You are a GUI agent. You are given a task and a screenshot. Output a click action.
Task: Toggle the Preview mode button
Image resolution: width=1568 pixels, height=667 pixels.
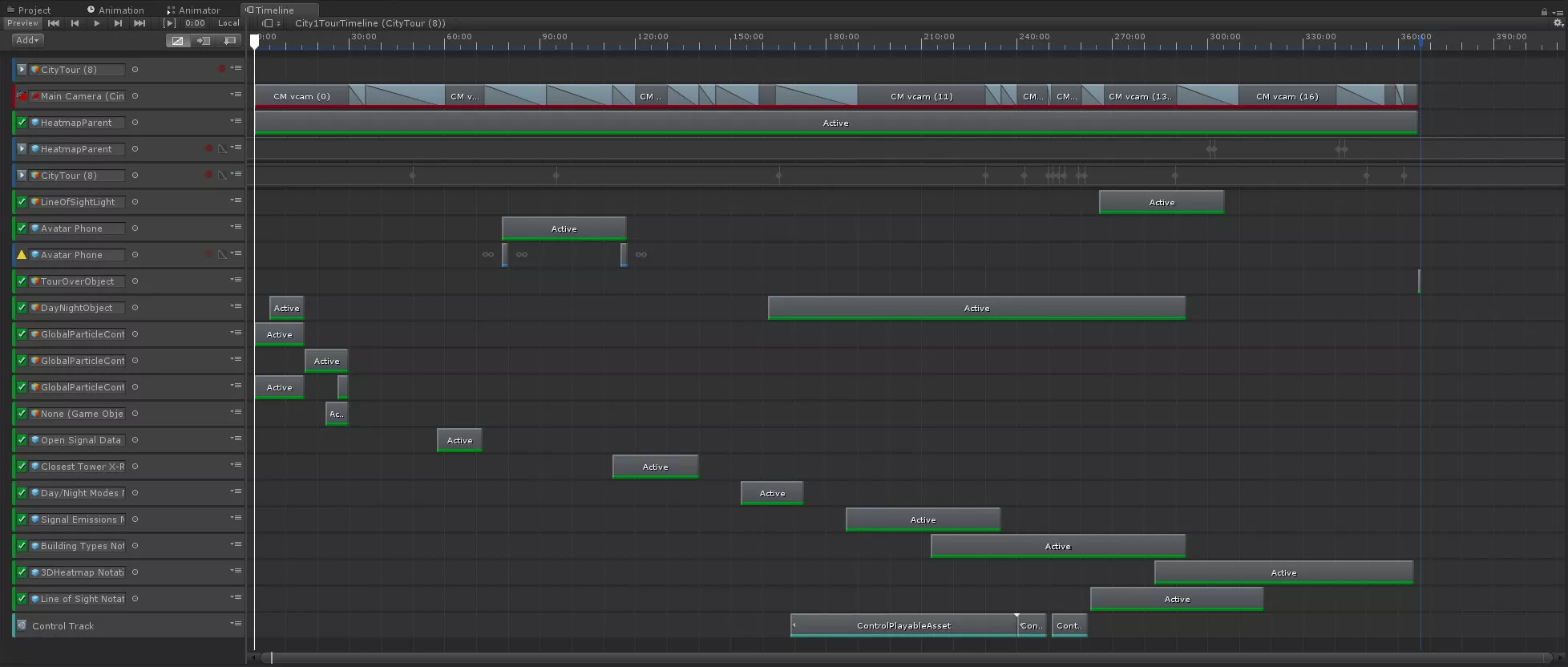(22, 23)
